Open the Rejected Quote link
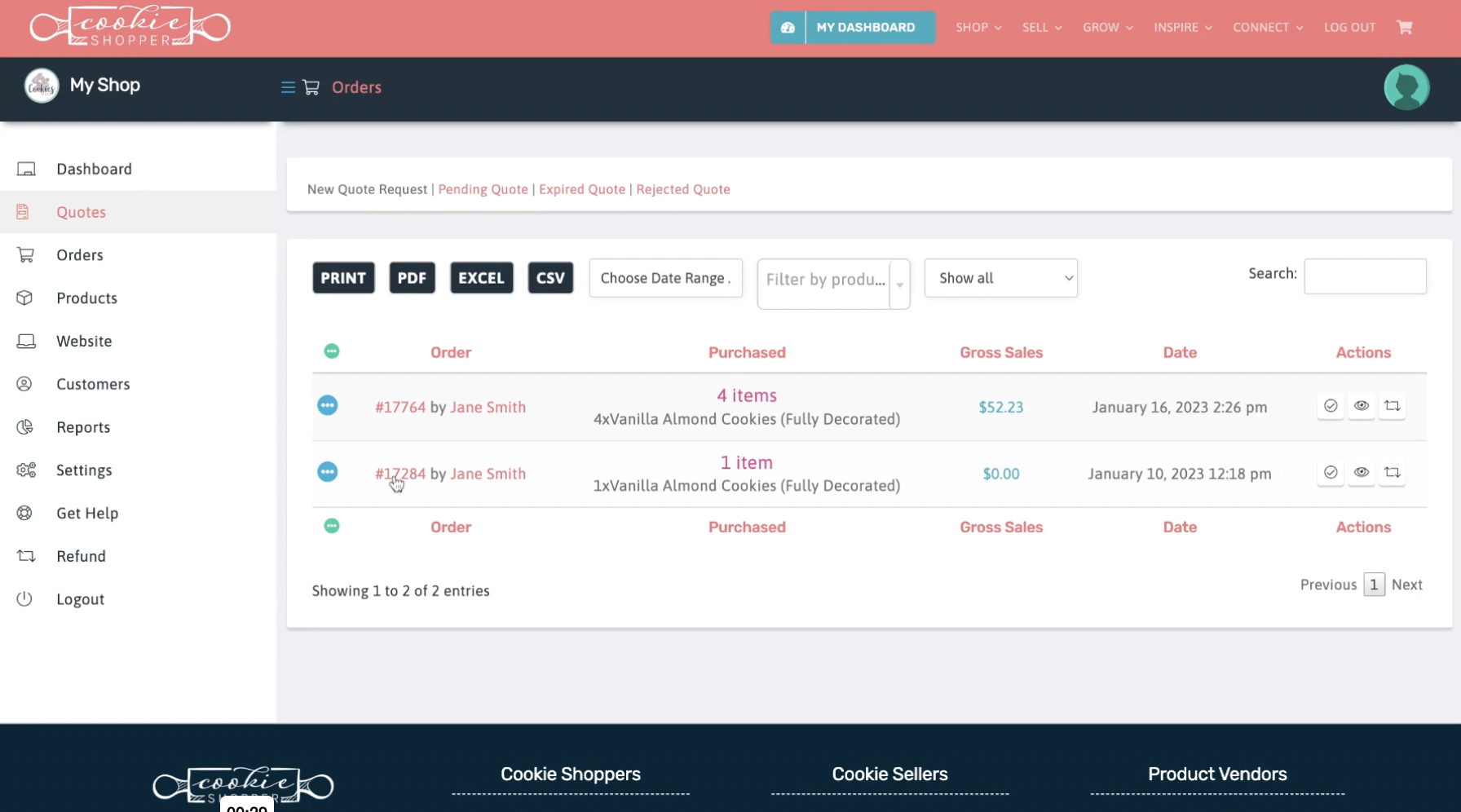 coord(683,189)
